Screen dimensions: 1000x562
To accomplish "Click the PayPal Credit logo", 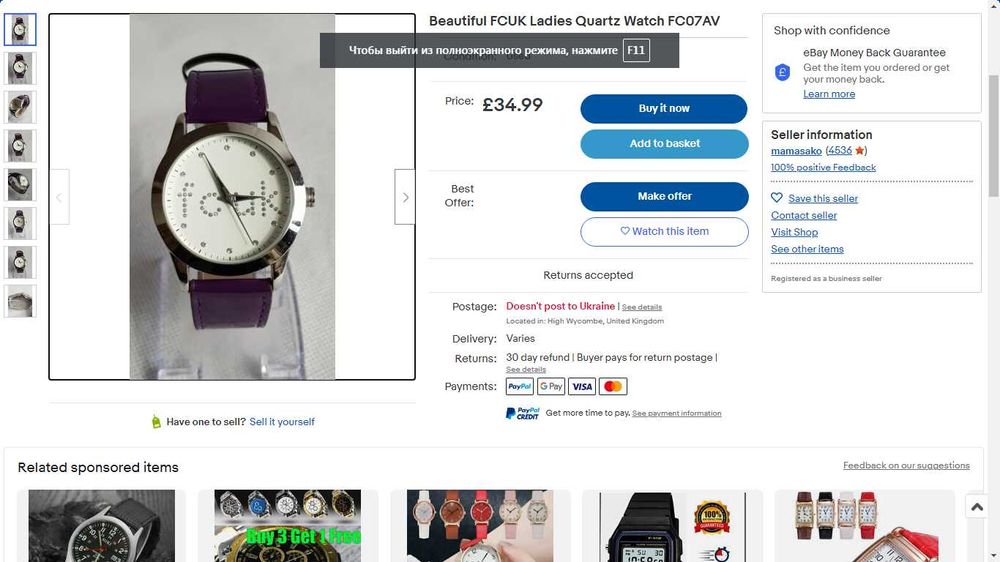I will tap(522, 413).
